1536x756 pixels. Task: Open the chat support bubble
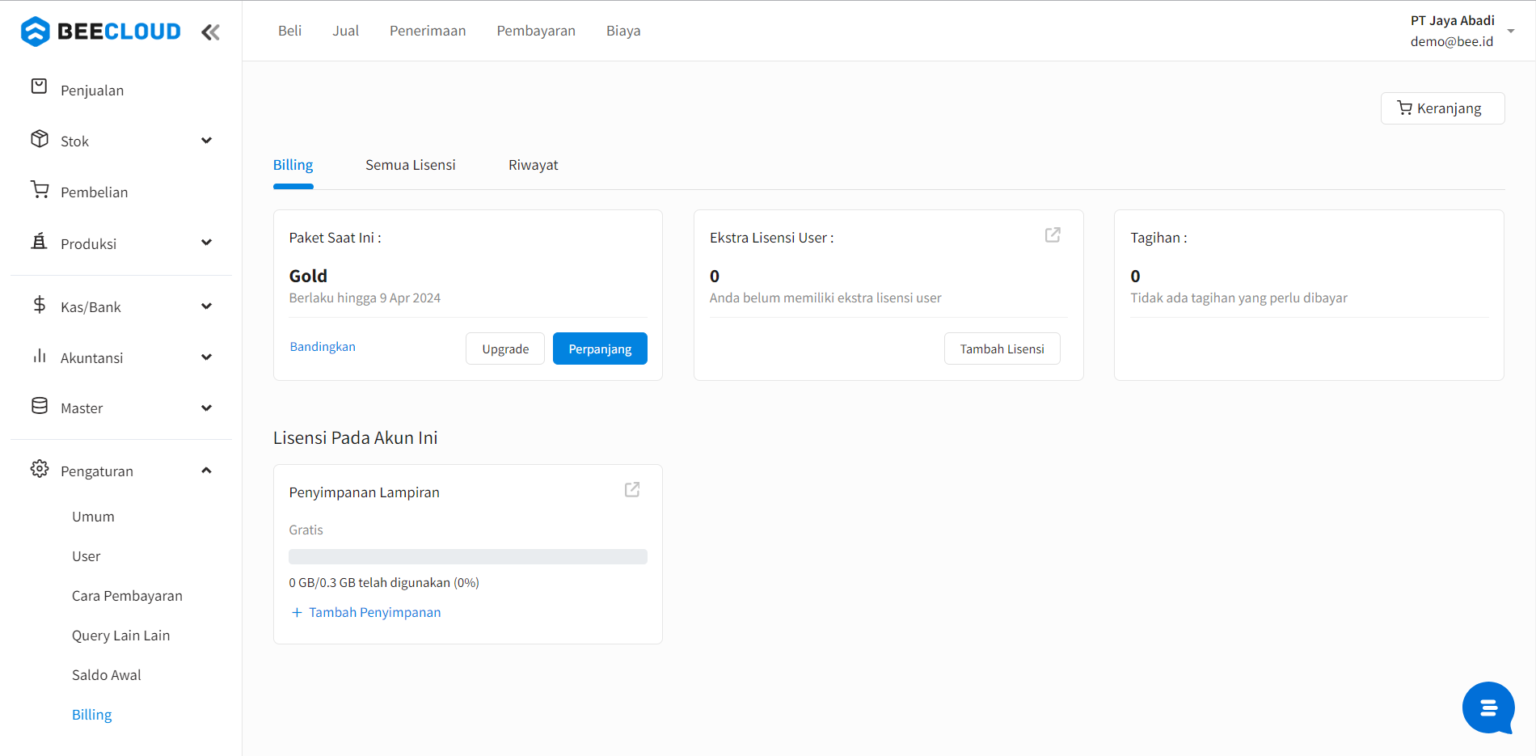click(x=1488, y=707)
